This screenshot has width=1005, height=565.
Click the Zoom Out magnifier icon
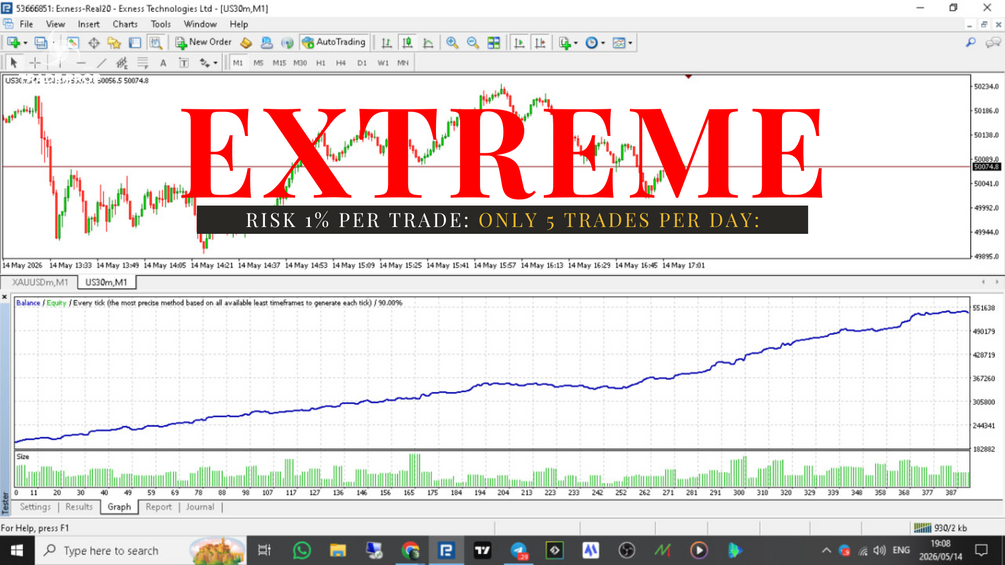473,43
